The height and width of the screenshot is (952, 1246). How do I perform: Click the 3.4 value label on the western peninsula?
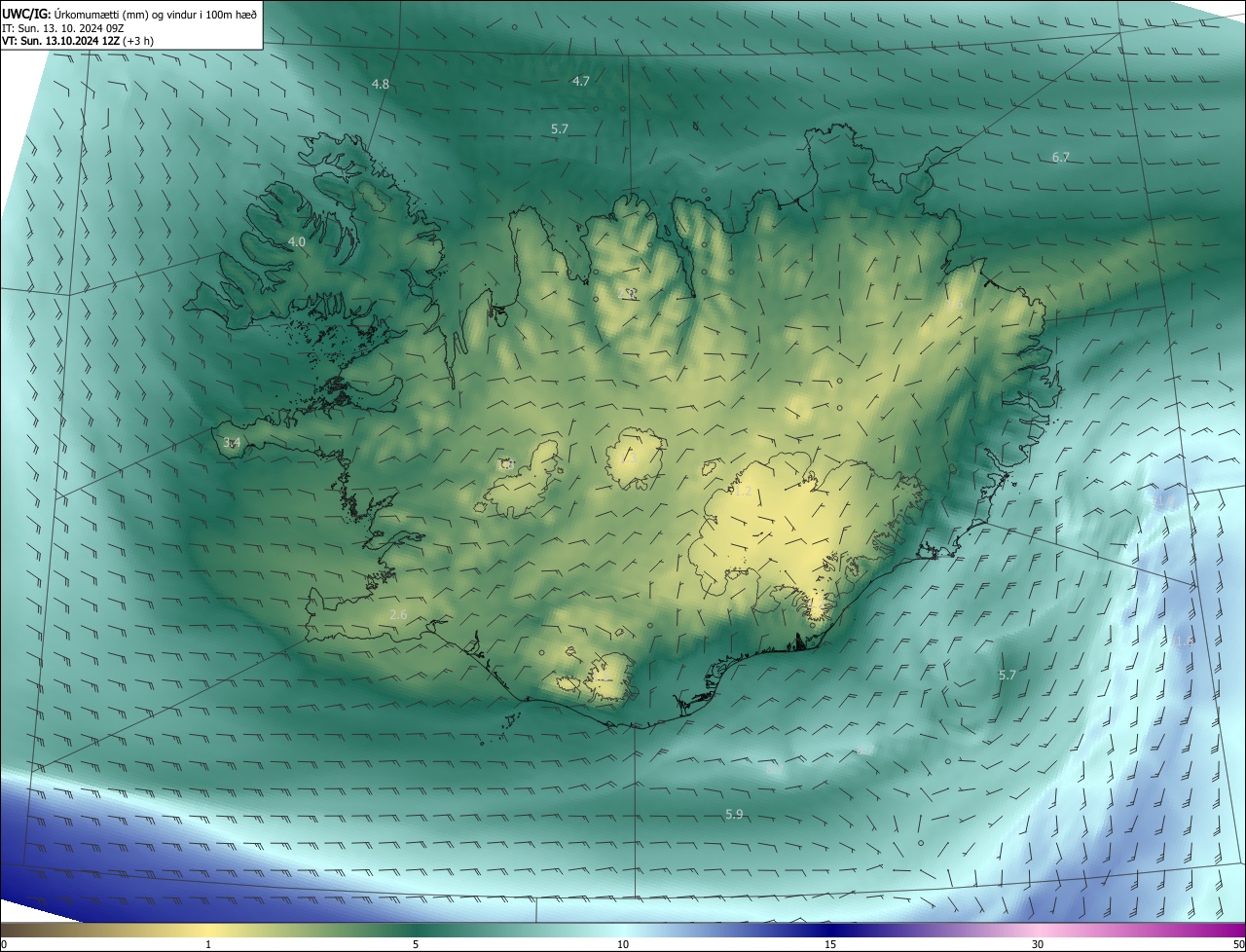(232, 443)
